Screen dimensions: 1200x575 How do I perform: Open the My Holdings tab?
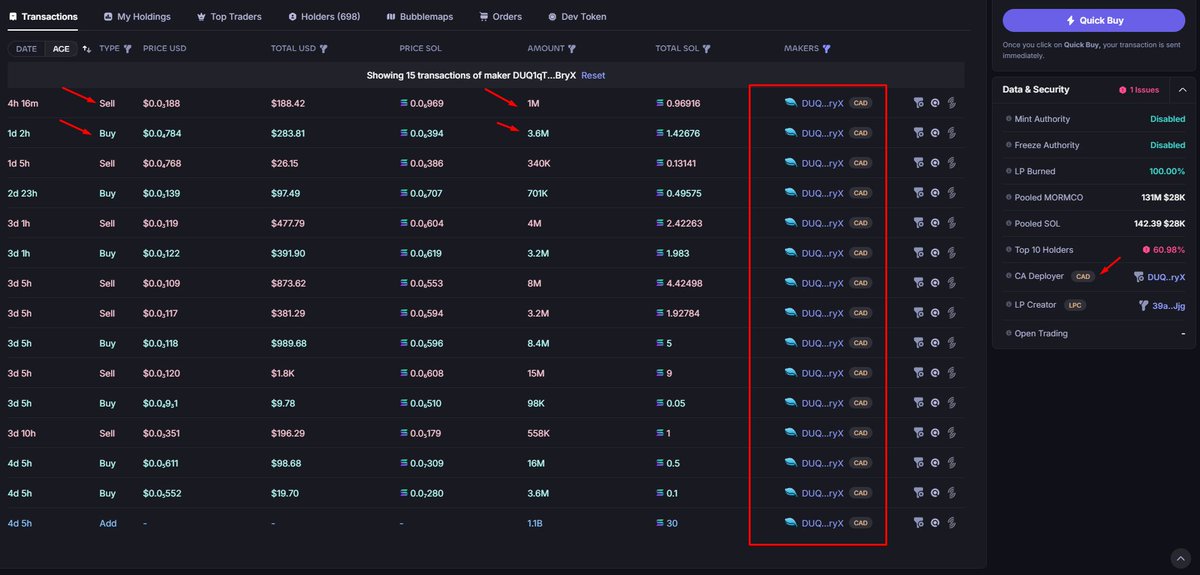click(137, 16)
